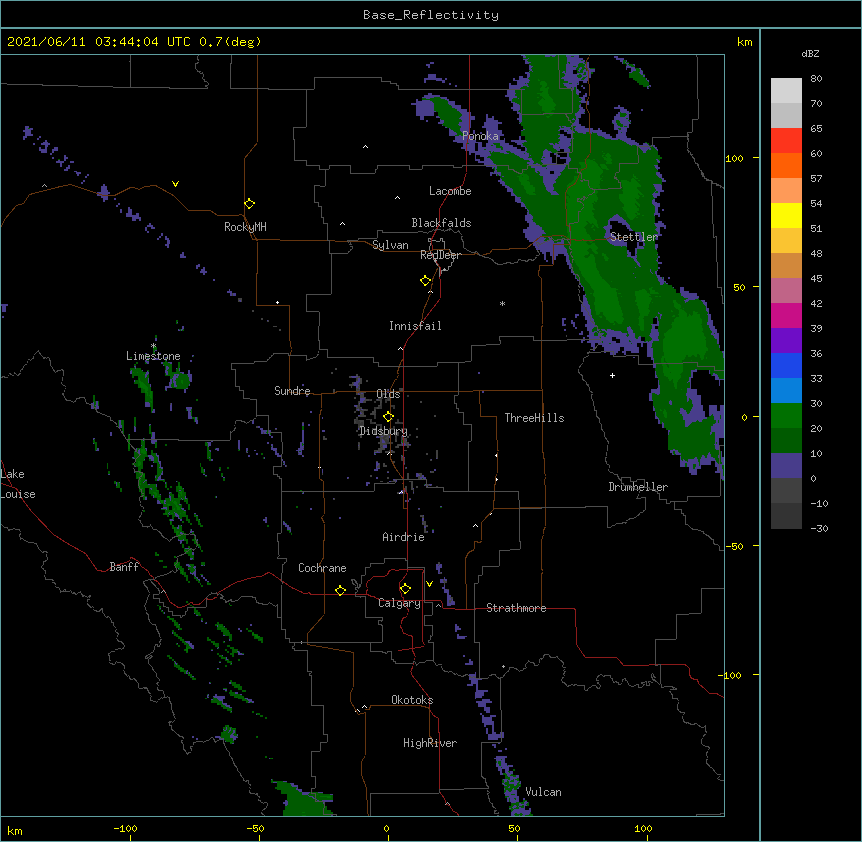
Task: Pick the yellow 54 dBZ legend color
Action: point(786,215)
